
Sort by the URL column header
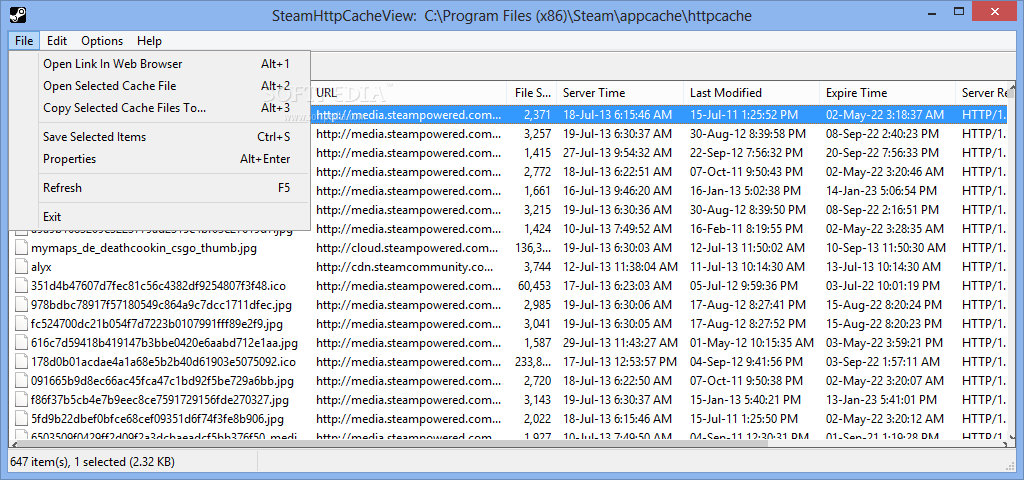408,93
